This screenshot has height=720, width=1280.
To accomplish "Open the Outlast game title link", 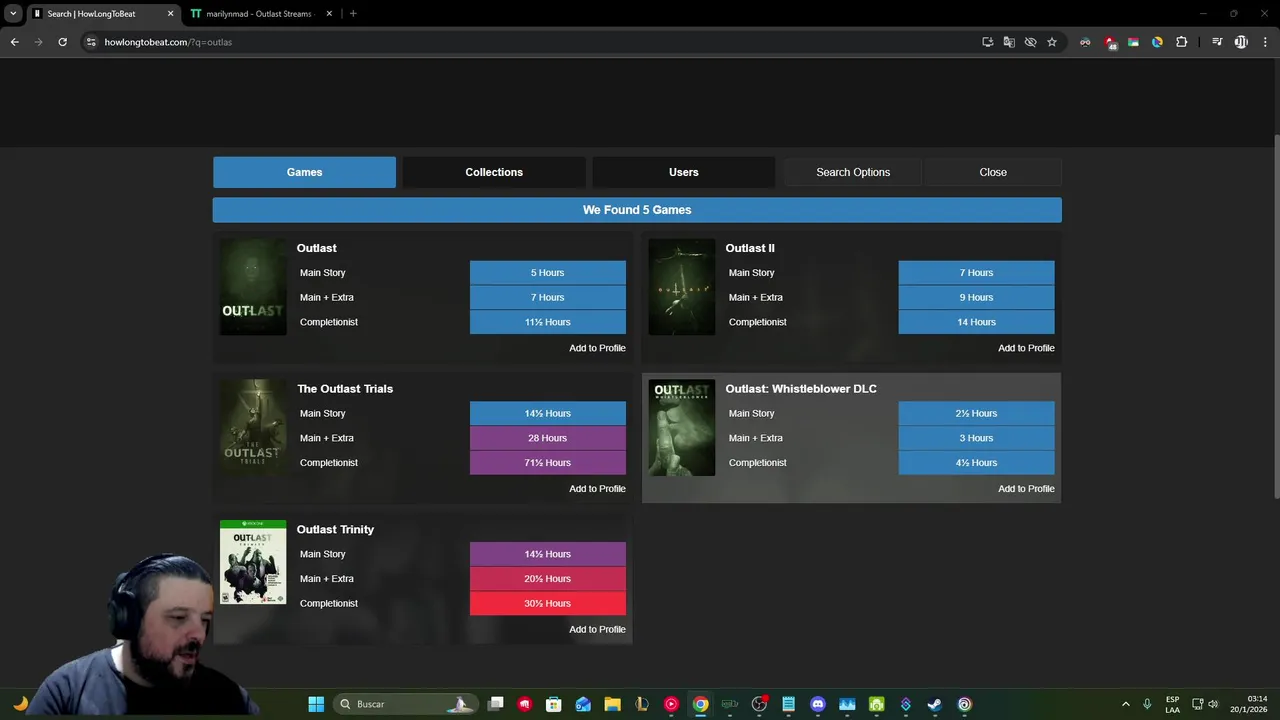I will pos(316,248).
